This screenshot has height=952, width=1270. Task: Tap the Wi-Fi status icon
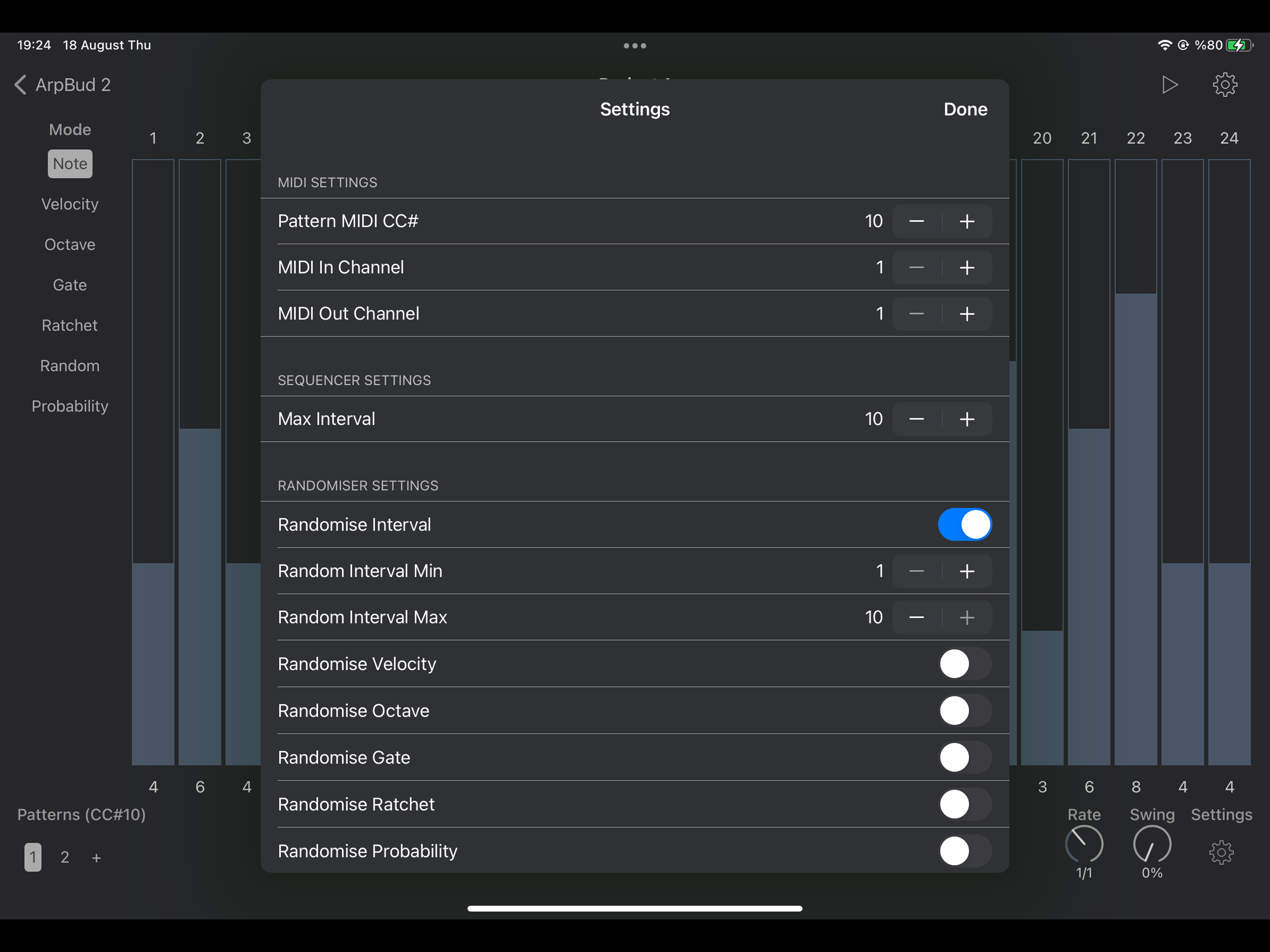(1164, 45)
